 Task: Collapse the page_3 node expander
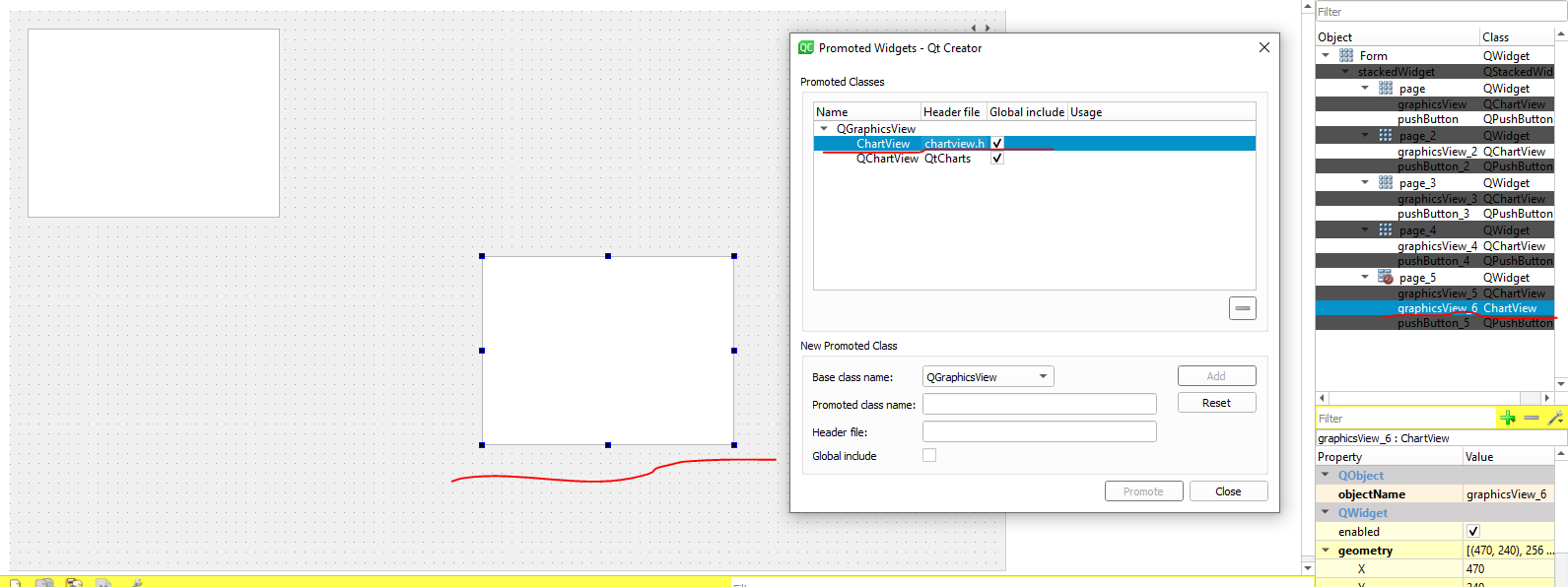(1365, 182)
